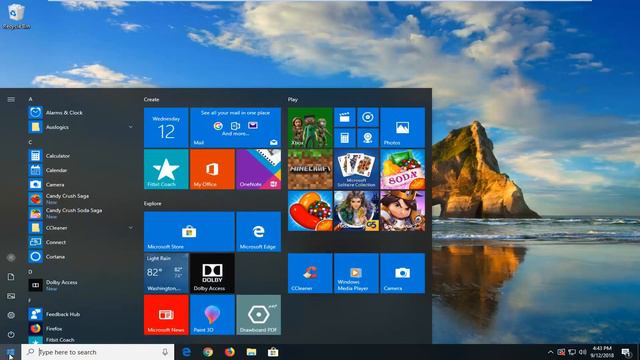
Task: Open the G5 game tile
Action: [x=356, y=211]
